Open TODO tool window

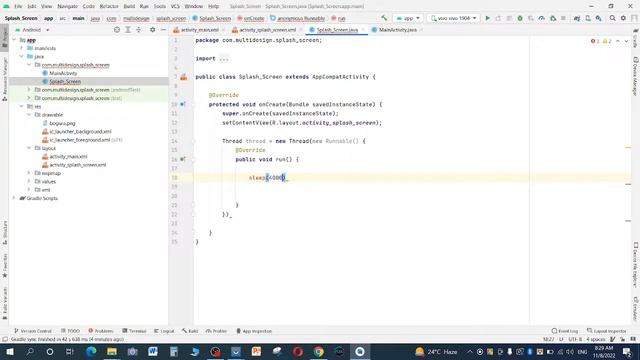(x=70, y=331)
